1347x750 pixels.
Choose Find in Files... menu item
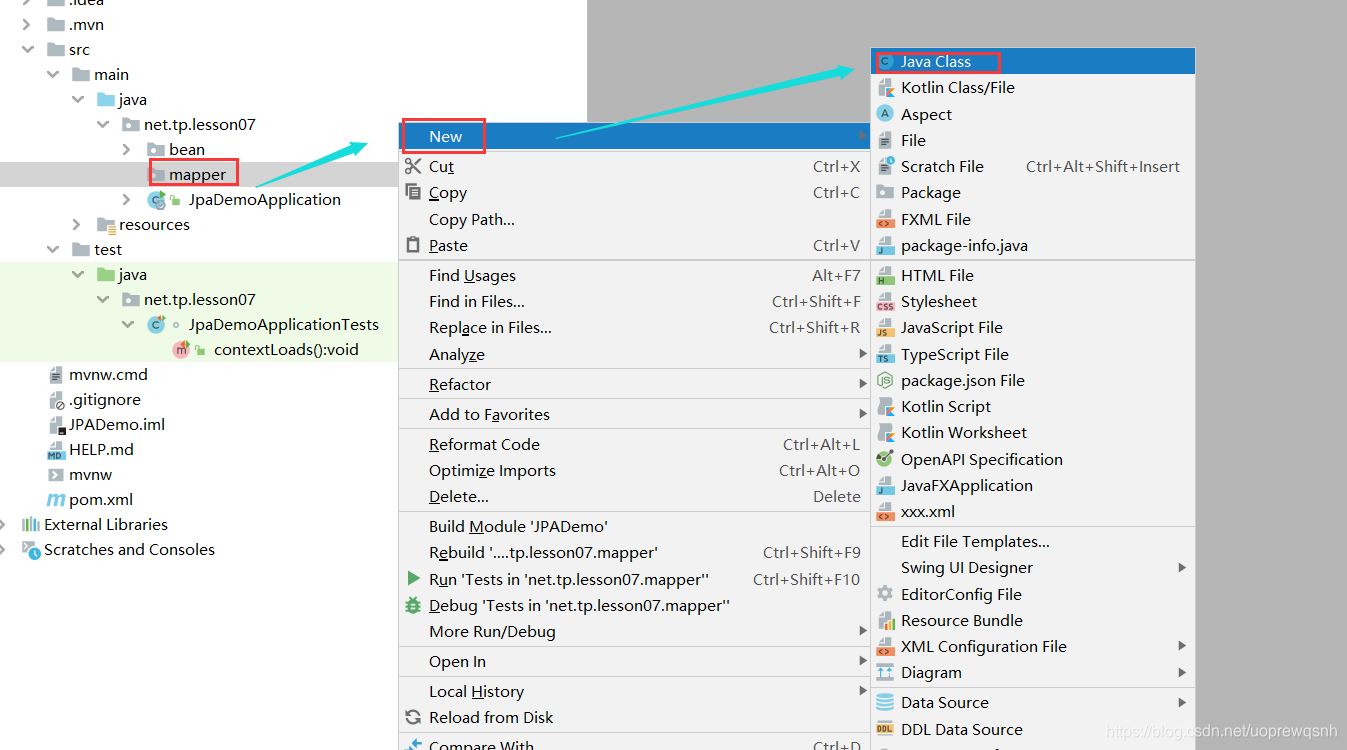(x=634, y=301)
